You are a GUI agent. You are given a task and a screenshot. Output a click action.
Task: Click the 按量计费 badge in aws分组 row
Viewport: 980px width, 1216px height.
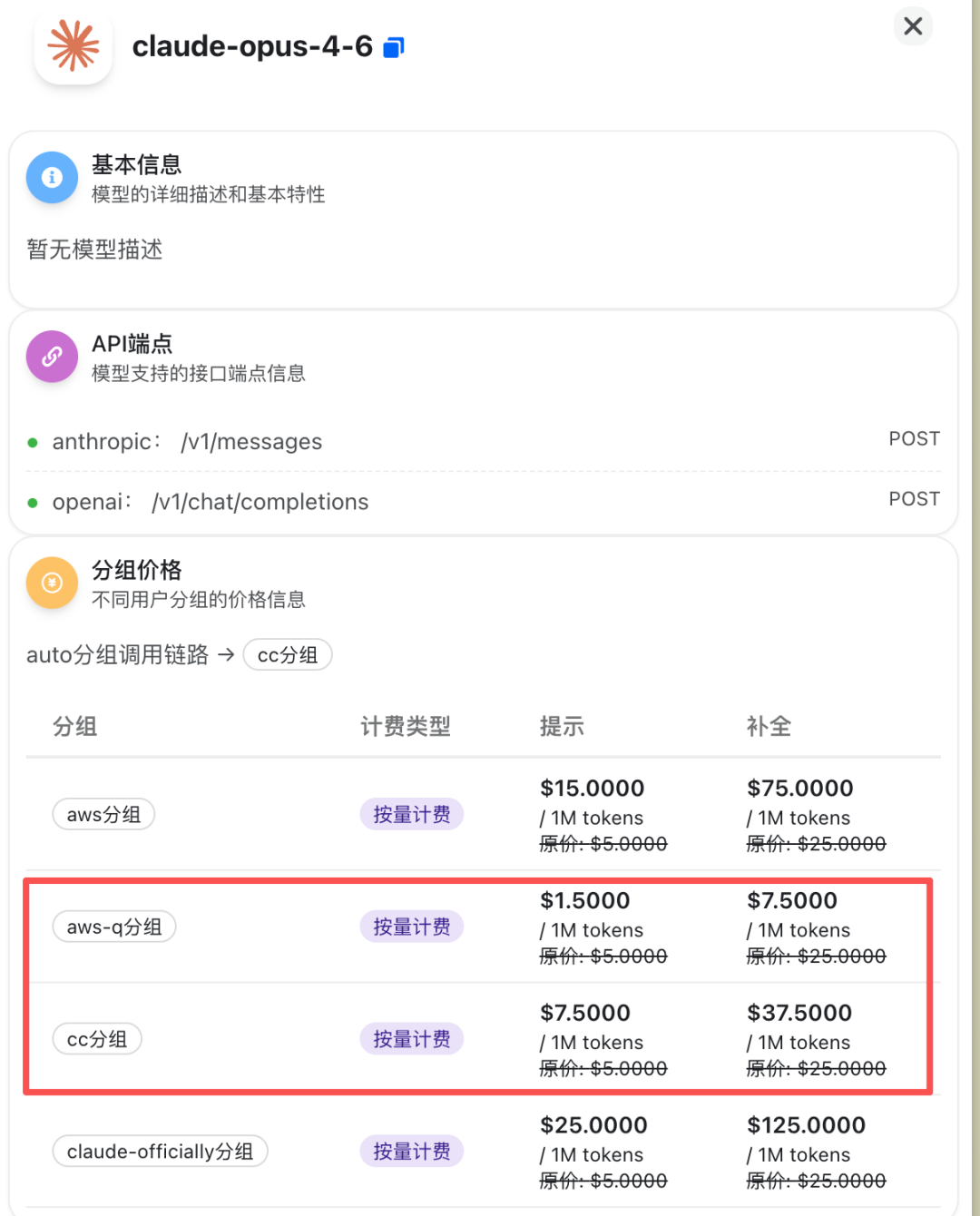[412, 815]
